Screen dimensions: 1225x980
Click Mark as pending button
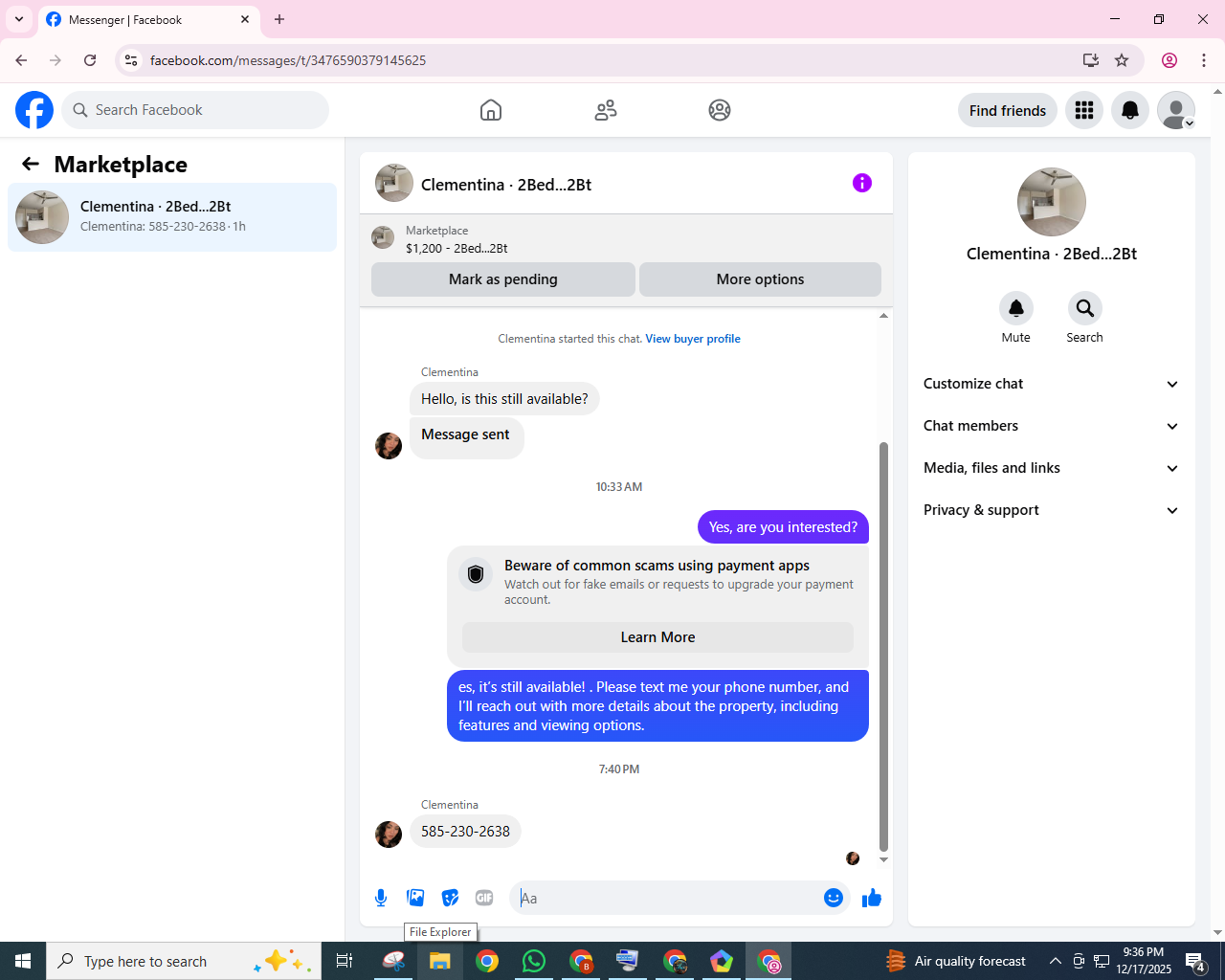pos(503,279)
